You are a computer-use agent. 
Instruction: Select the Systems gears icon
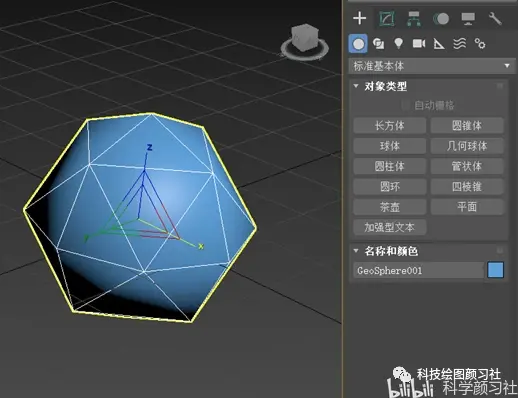(480, 44)
